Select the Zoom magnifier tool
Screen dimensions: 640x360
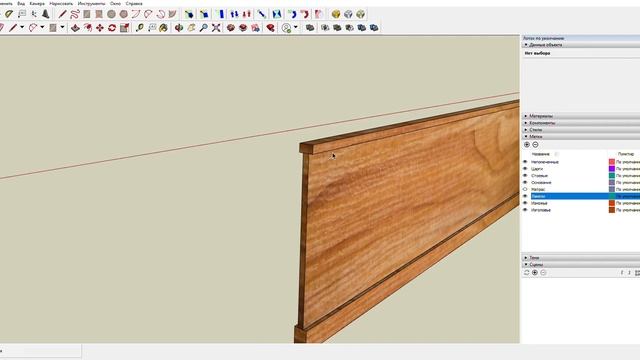coord(203,28)
